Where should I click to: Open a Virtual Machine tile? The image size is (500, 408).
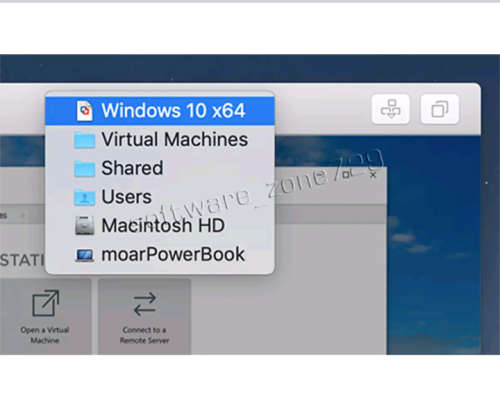click(x=45, y=317)
